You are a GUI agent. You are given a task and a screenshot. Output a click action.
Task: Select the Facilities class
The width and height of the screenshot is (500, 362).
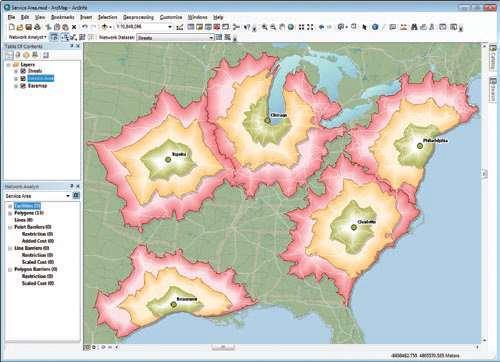click(x=27, y=206)
